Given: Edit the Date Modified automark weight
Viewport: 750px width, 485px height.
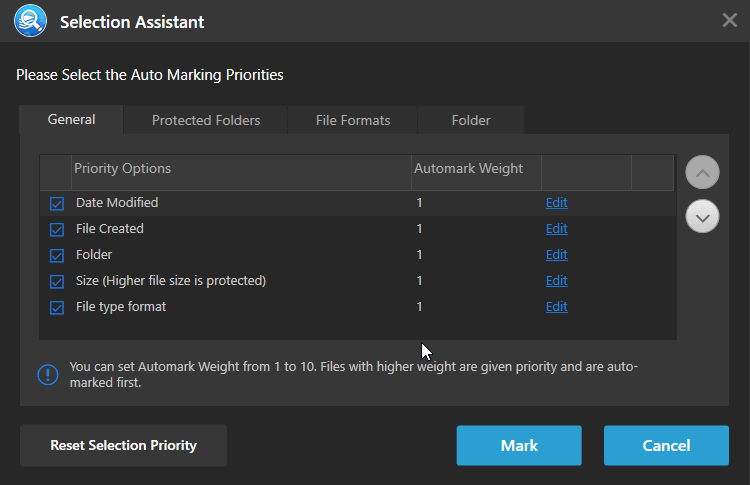Looking at the screenshot, I should point(556,203).
